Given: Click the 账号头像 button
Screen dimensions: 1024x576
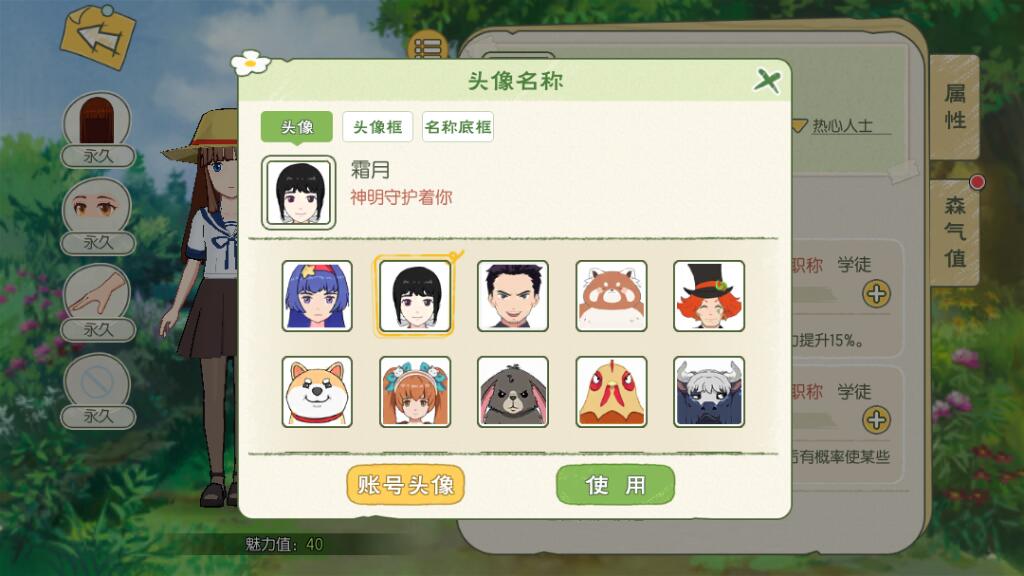Looking at the screenshot, I should pyautogui.click(x=406, y=485).
